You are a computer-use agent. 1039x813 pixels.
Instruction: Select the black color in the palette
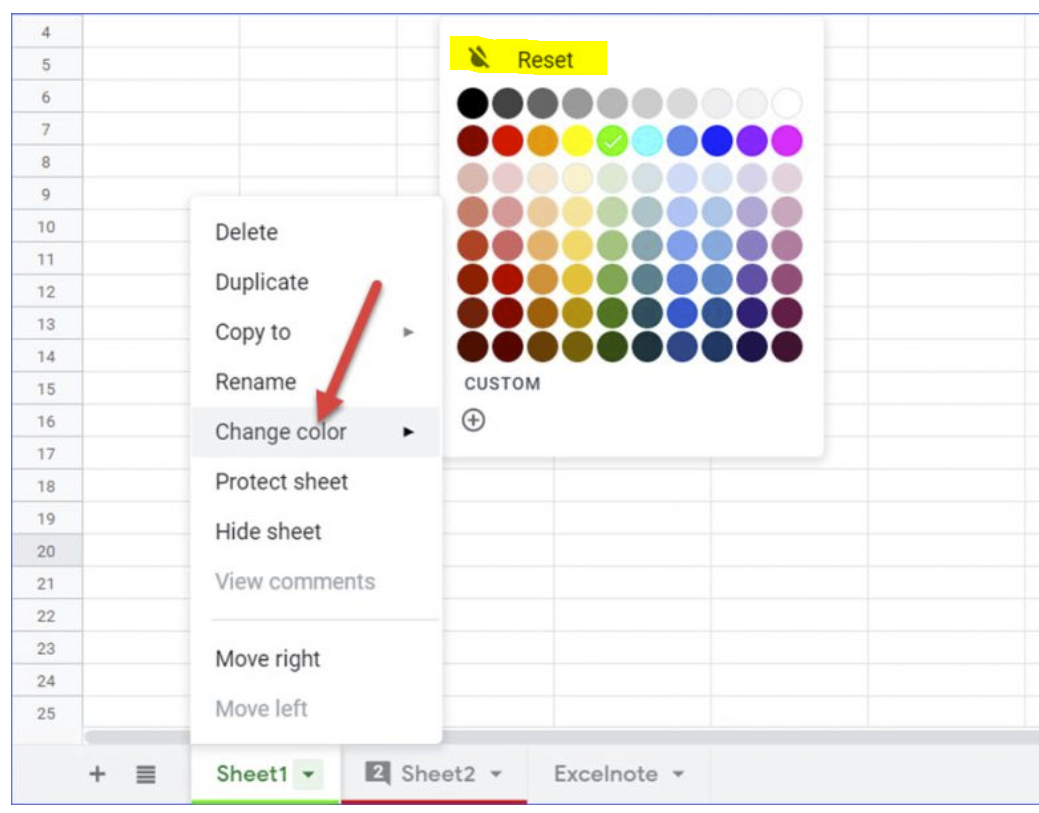tap(472, 102)
